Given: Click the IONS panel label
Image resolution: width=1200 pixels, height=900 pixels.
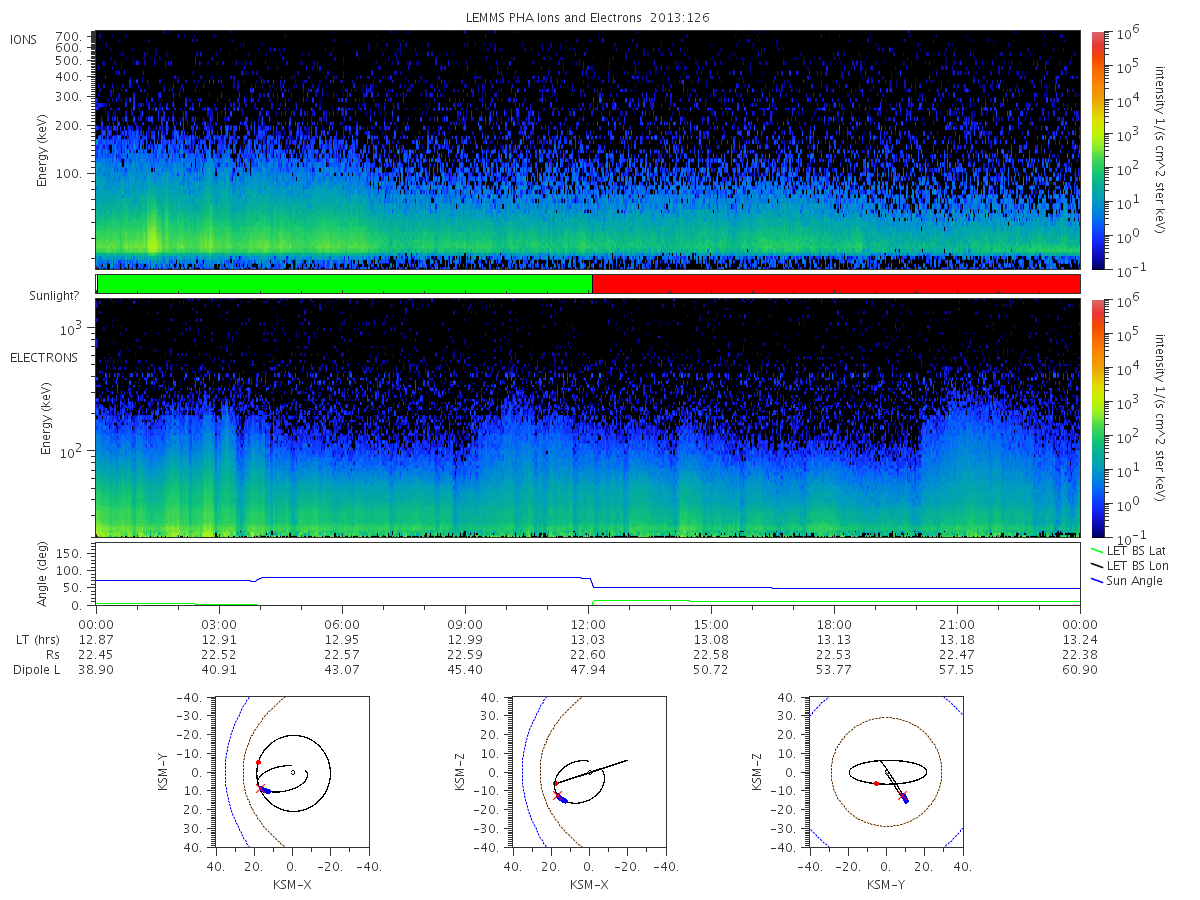Looking at the screenshot, I should [x=25, y=40].
